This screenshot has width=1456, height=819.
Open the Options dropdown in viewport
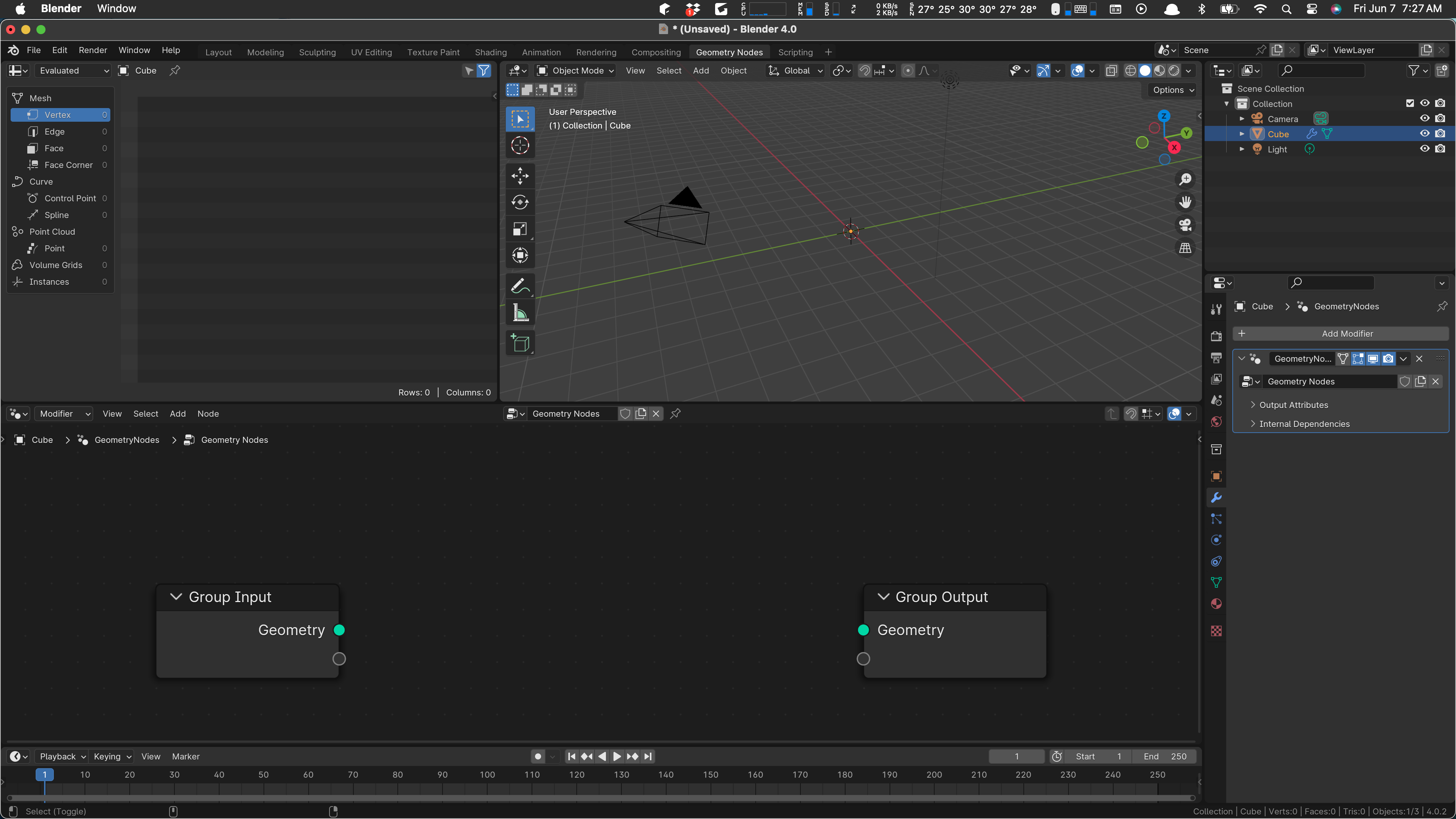coord(1173,90)
